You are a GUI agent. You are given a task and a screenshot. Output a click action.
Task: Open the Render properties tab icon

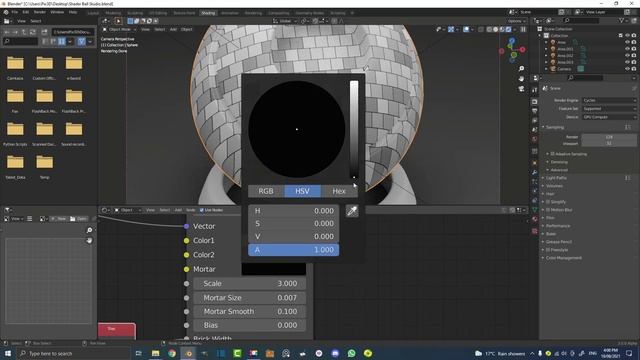(535, 101)
